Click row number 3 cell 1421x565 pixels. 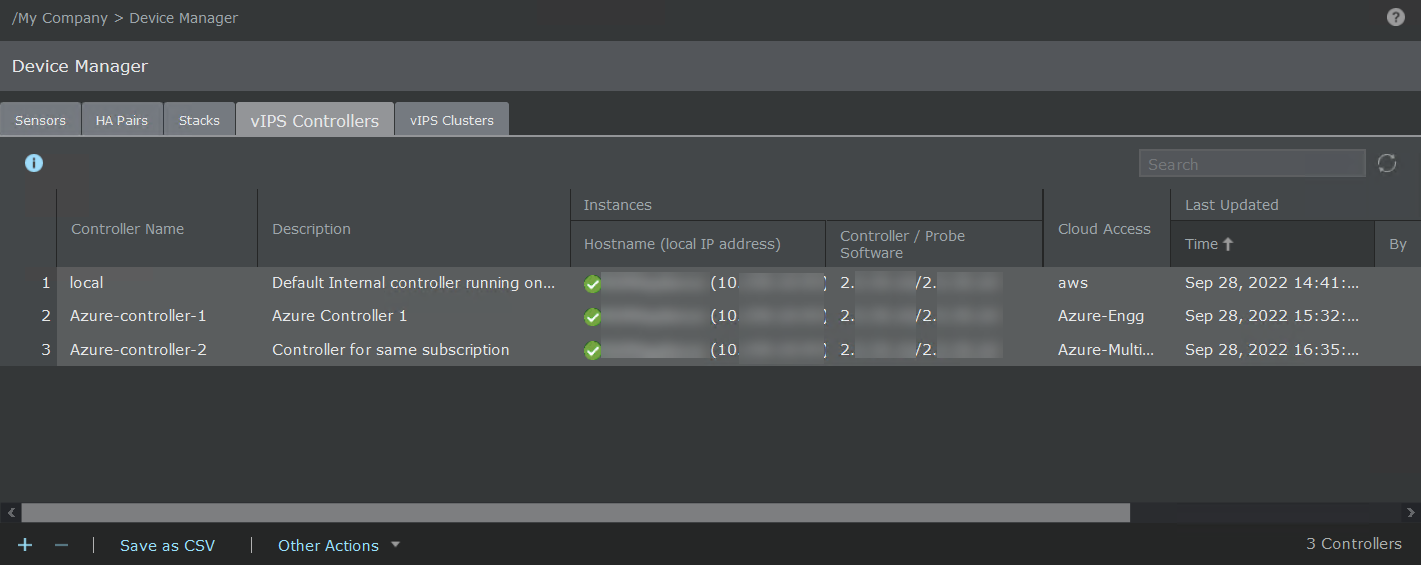(45, 350)
